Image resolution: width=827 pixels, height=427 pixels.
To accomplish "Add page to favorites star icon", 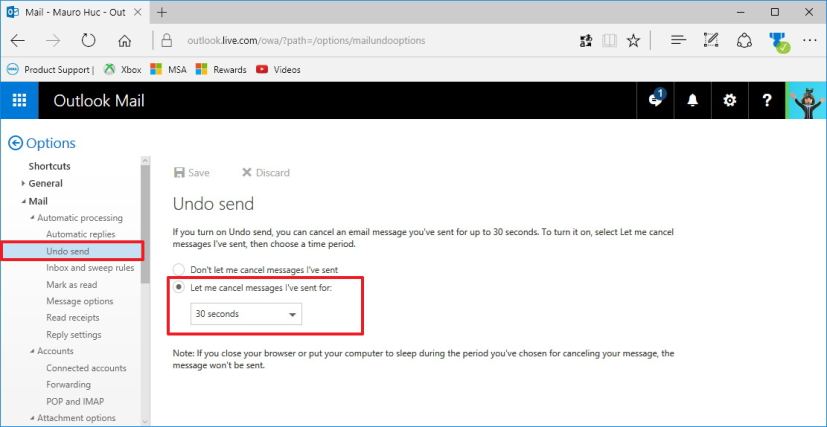I will [x=633, y=41].
